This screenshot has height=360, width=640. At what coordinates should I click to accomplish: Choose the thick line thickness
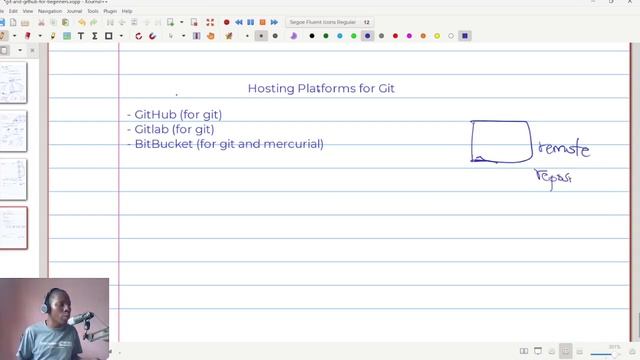point(275,36)
